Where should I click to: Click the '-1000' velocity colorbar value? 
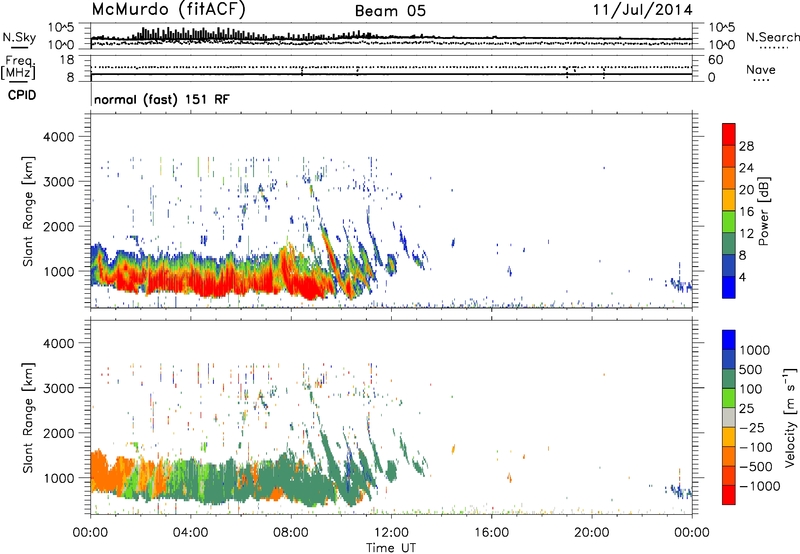(x=759, y=486)
